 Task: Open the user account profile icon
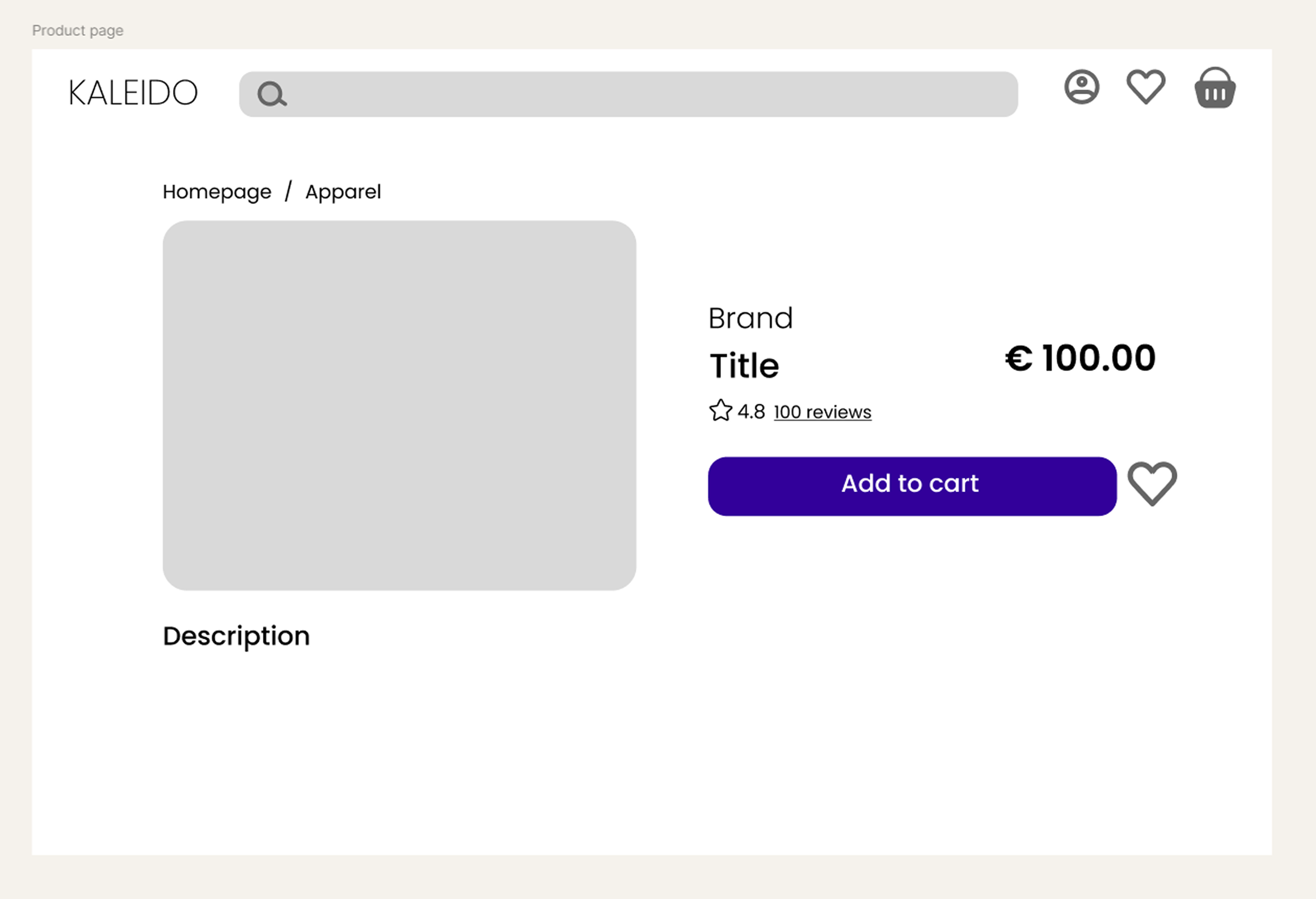click(1081, 87)
